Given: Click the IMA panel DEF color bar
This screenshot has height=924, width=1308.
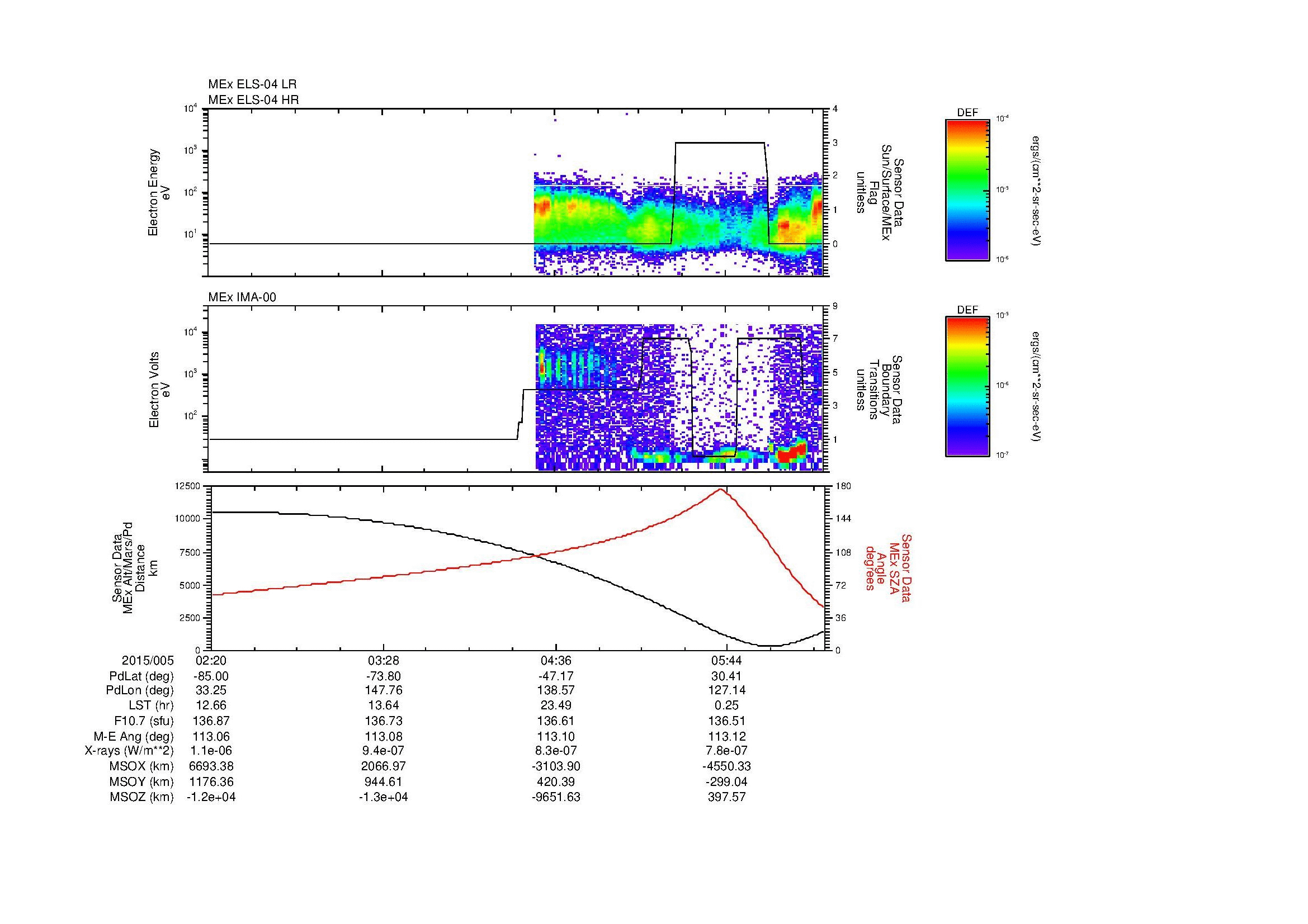Looking at the screenshot, I should coord(967,387).
